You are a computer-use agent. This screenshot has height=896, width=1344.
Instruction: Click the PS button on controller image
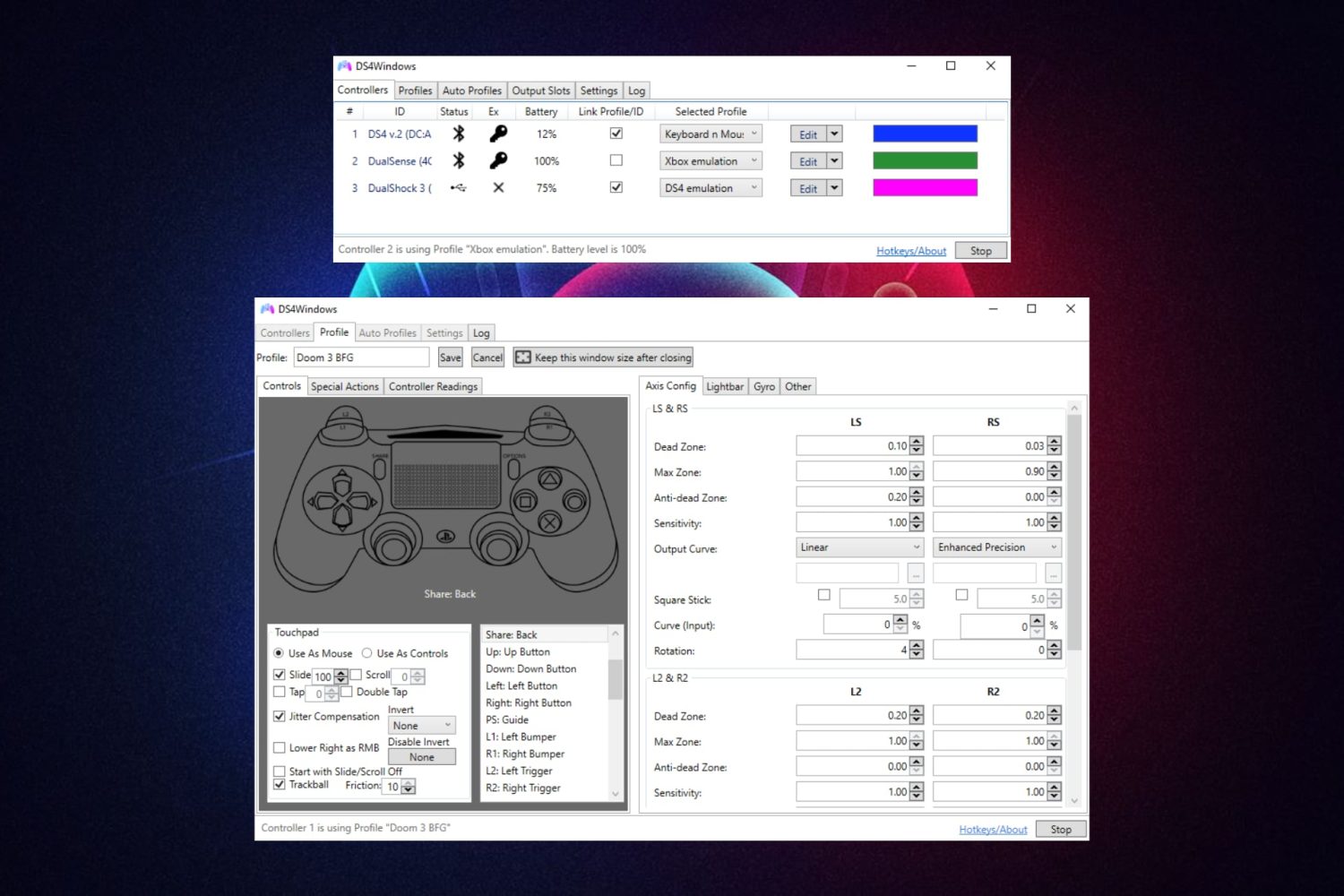pos(445,536)
